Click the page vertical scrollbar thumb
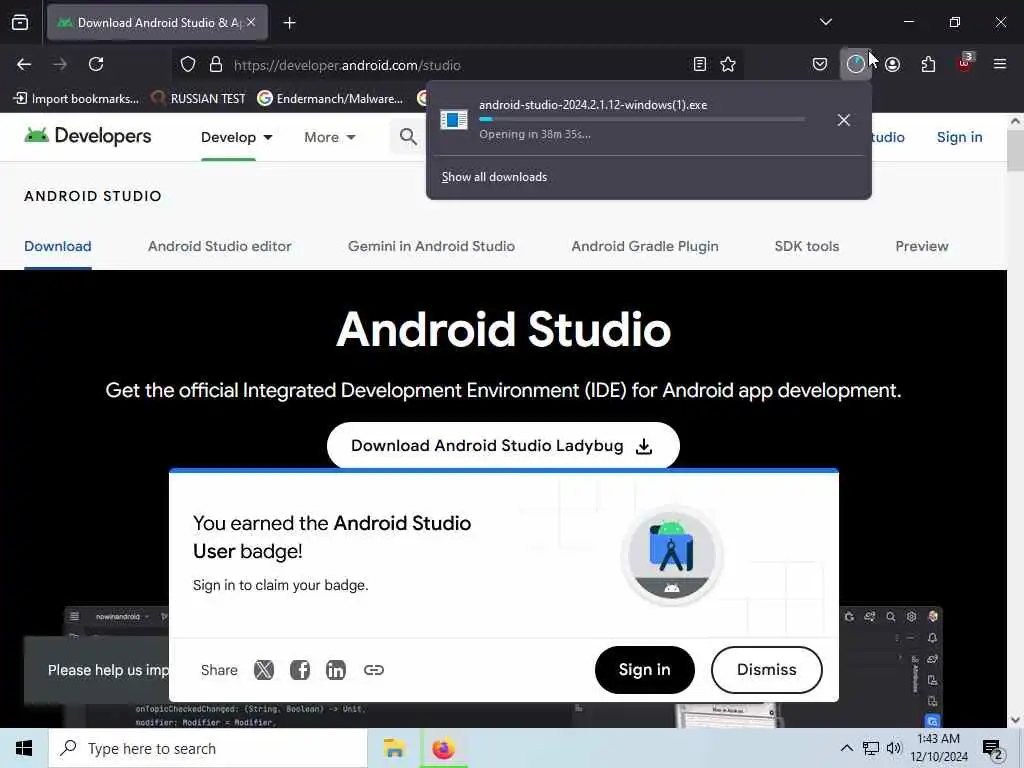Viewport: 1024px width, 768px height. tap(1016, 151)
